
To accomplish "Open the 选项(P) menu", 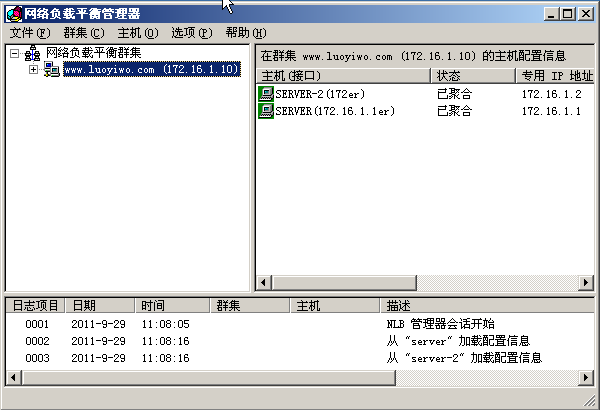I will (x=192, y=33).
